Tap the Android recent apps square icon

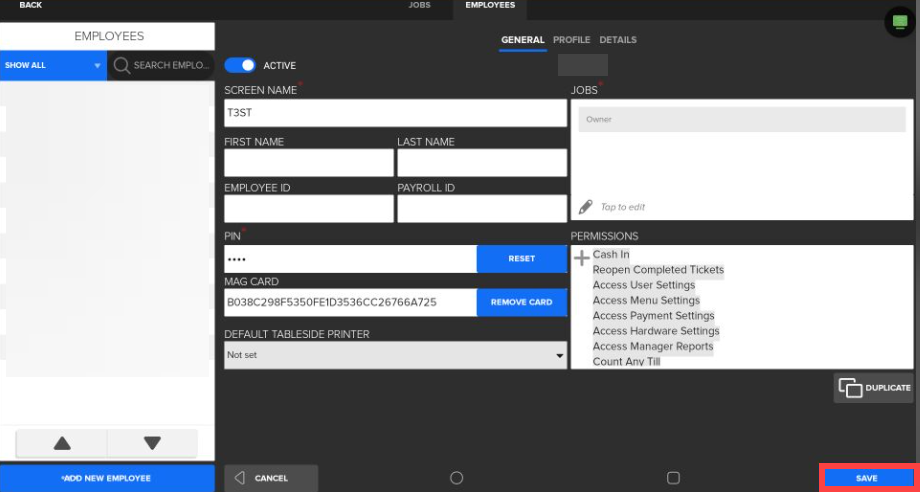[x=673, y=478]
